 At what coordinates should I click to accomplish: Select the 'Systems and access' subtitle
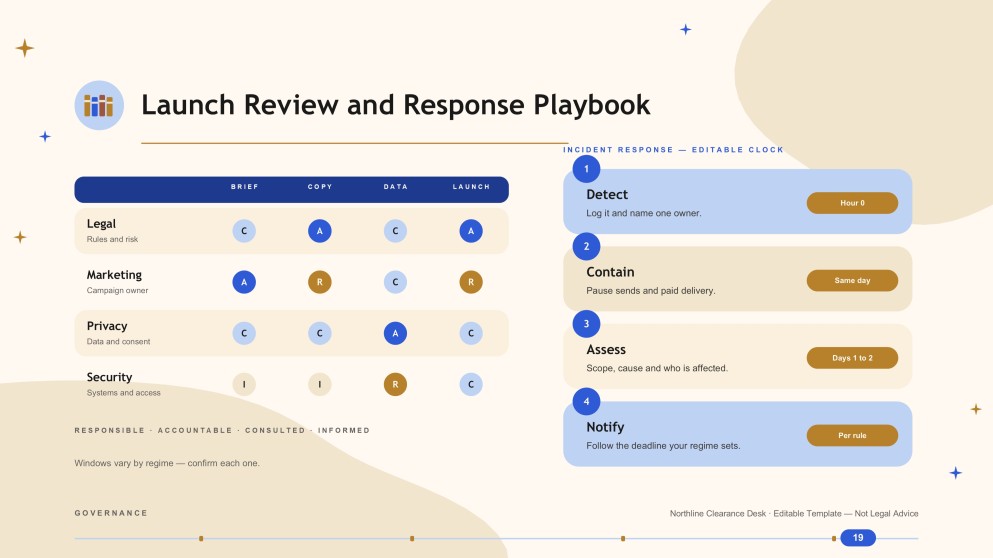123,393
